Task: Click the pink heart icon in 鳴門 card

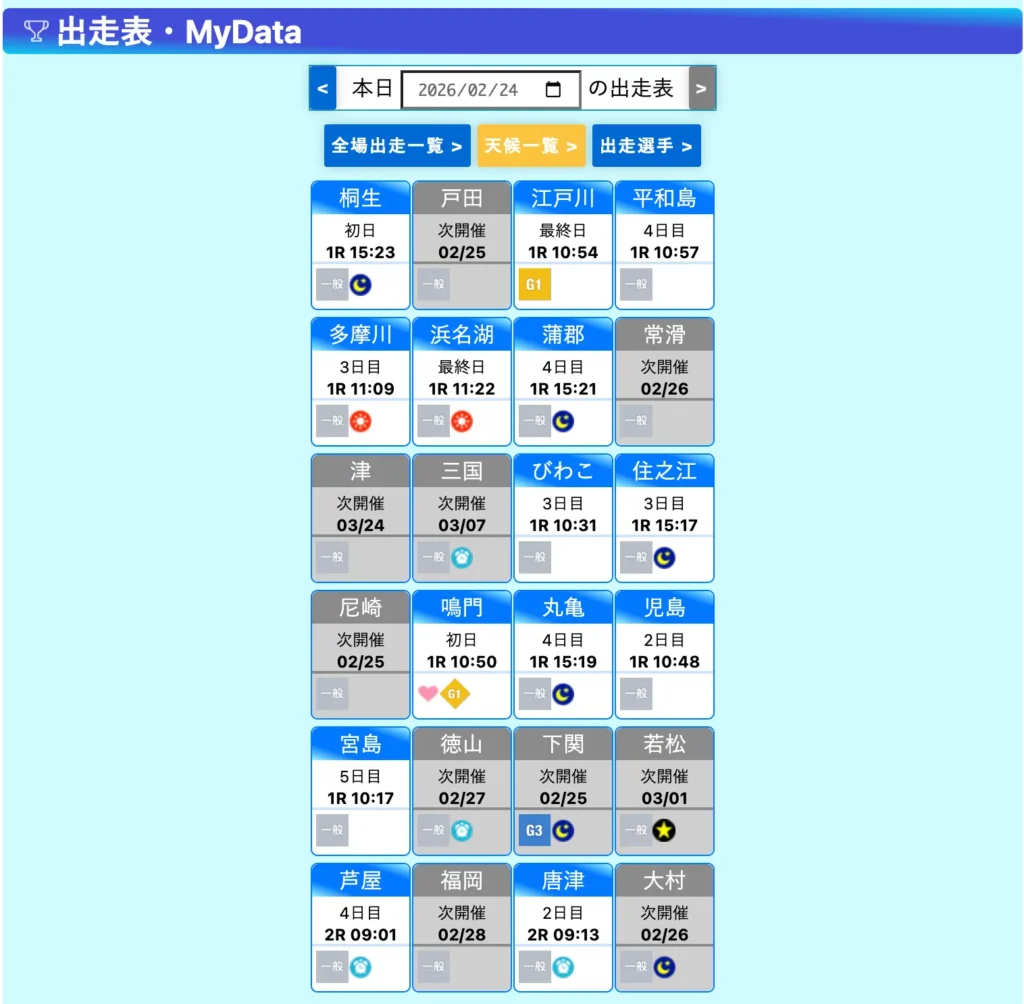Action: point(428,693)
